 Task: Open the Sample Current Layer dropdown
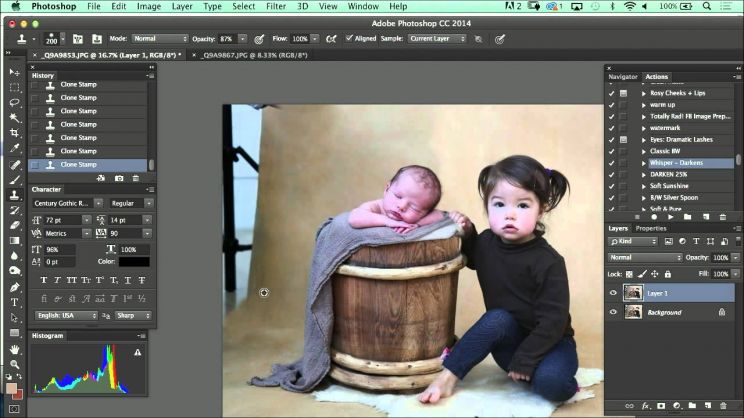point(437,38)
